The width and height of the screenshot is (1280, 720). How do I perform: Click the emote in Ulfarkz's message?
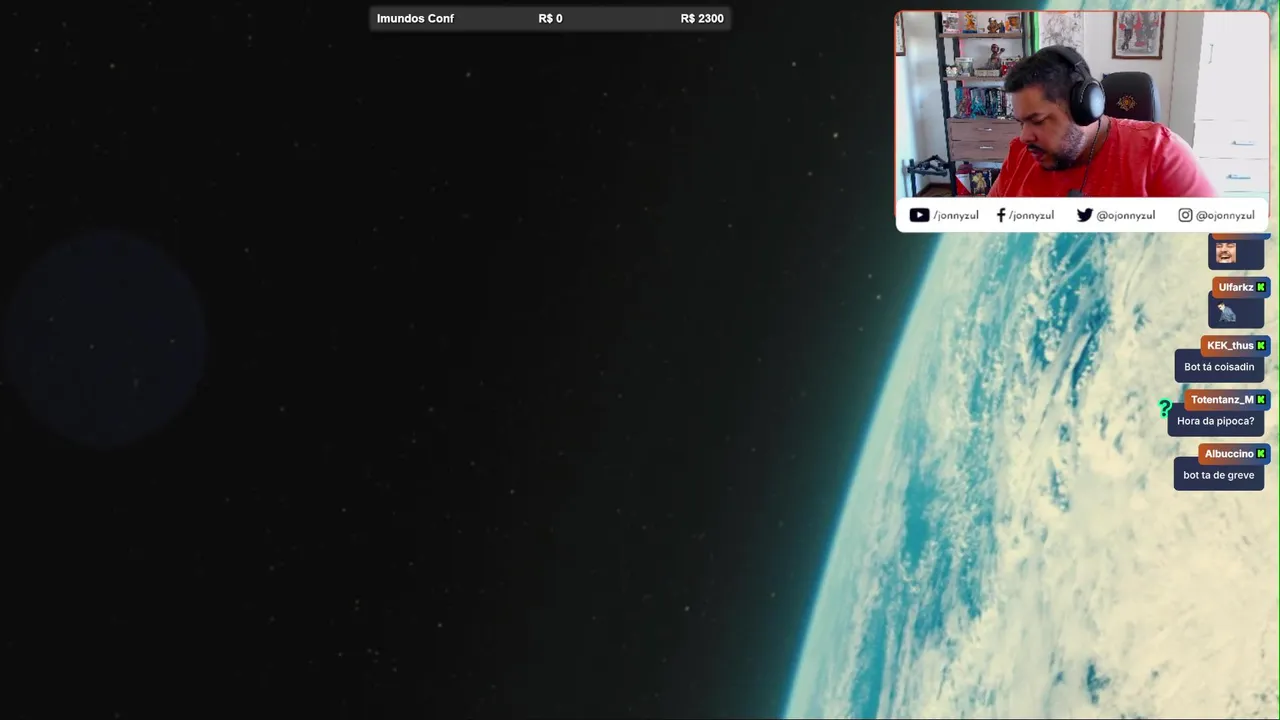click(1227, 313)
